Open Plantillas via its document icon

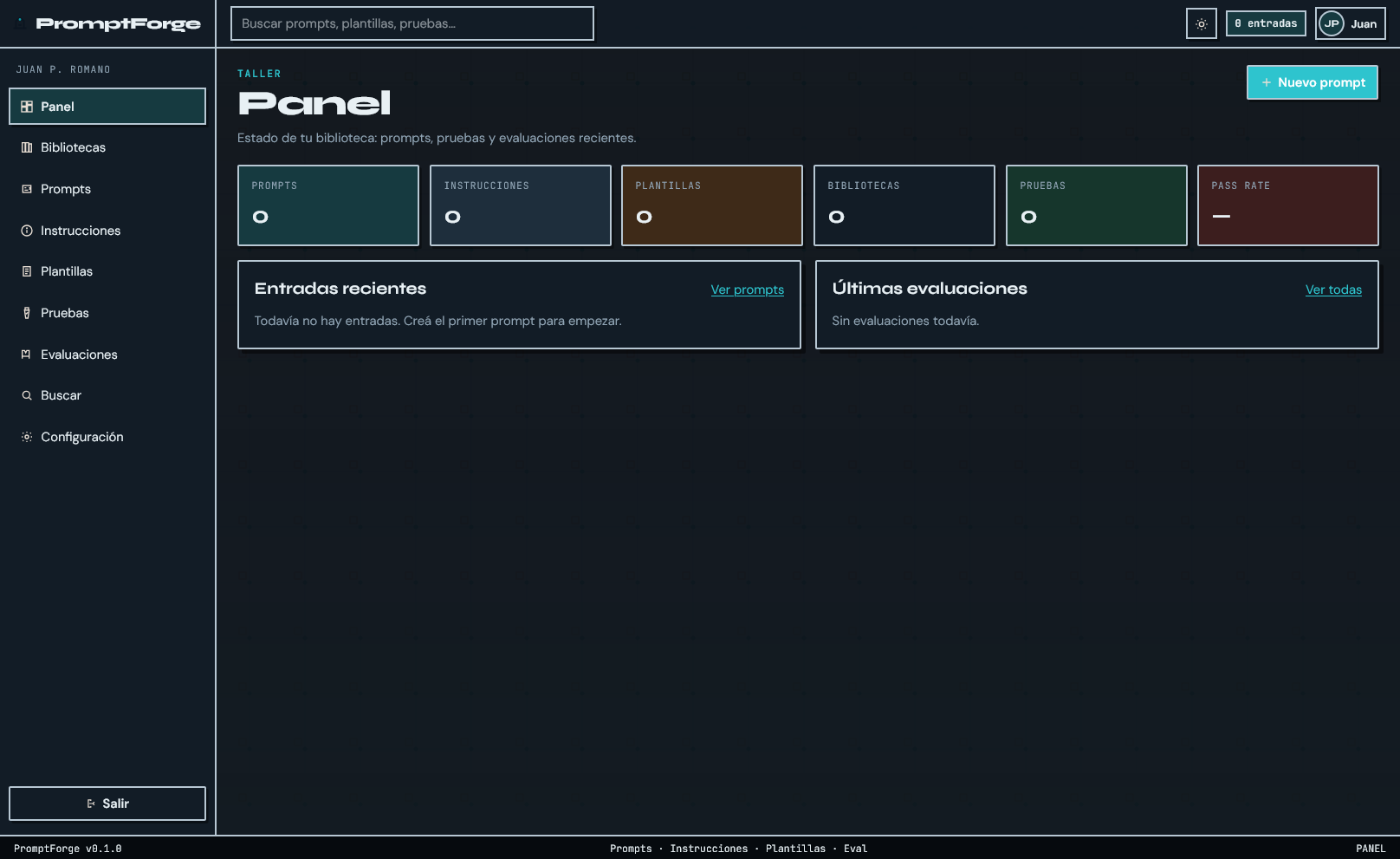(27, 271)
